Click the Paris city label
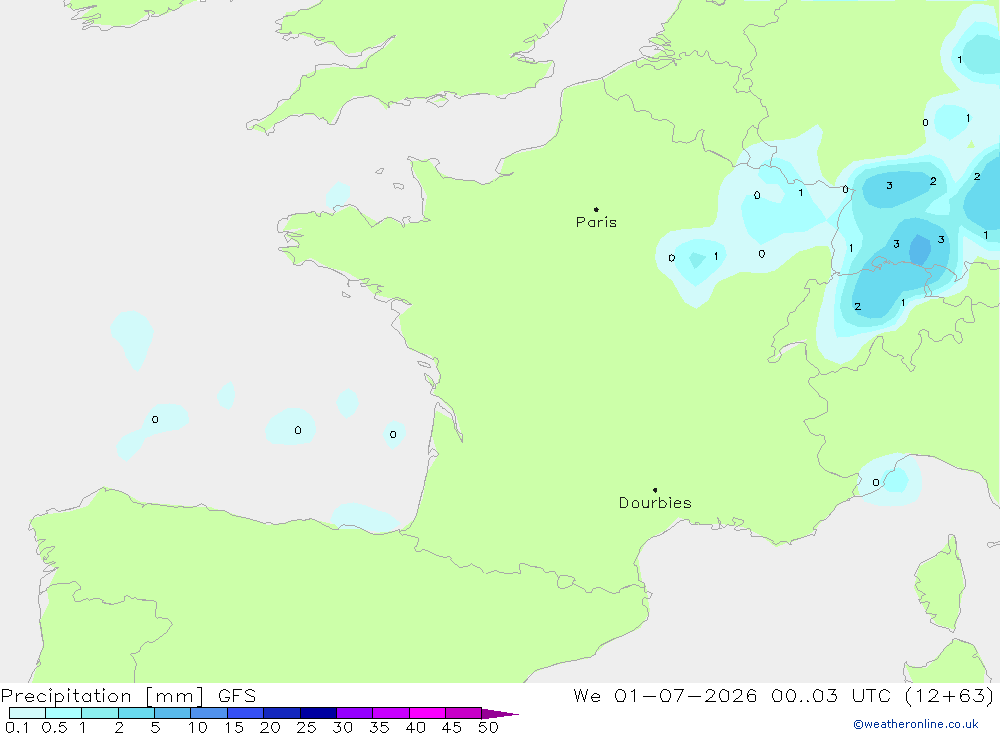 tap(596, 222)
